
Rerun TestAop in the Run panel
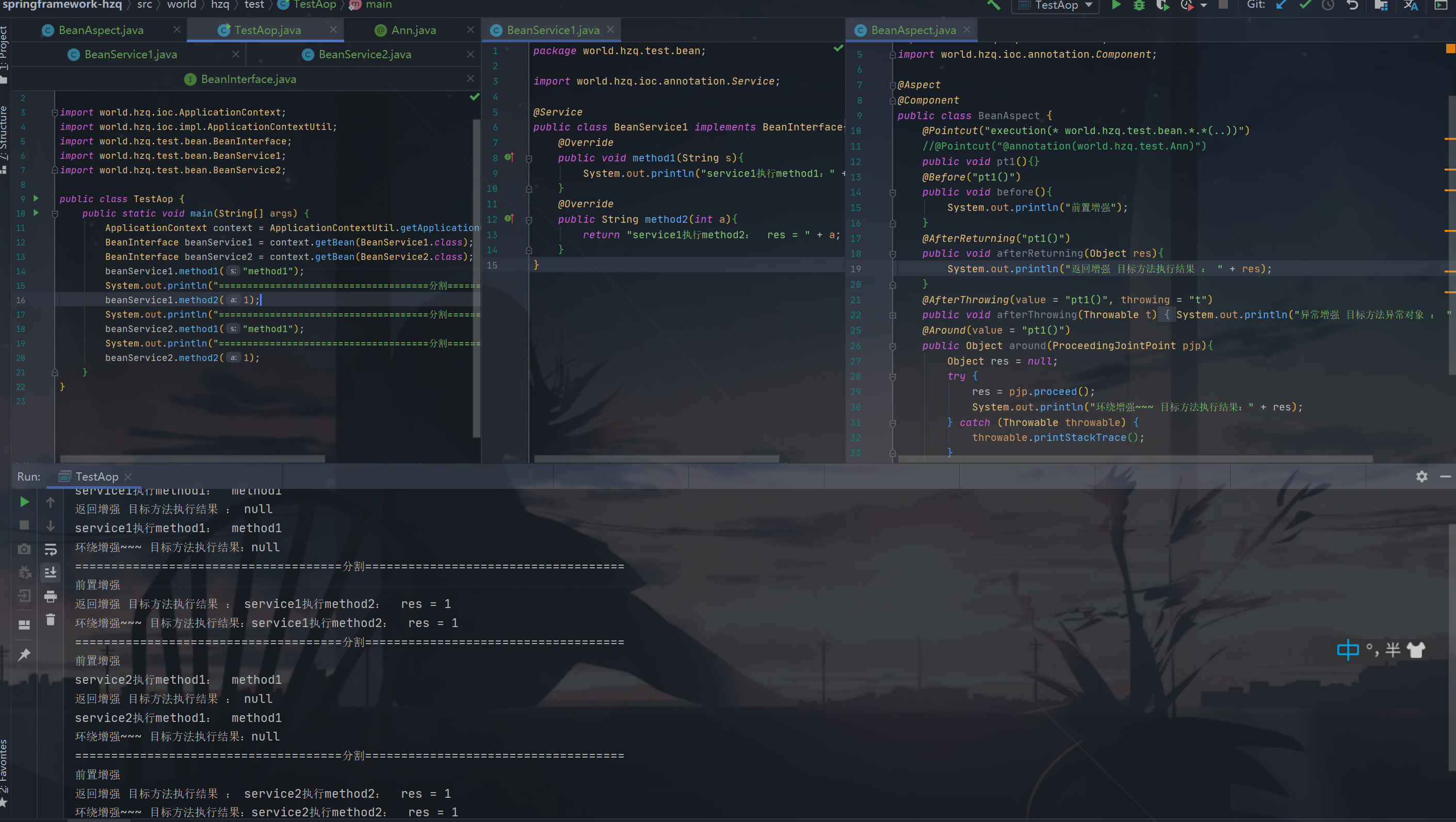pyautogui.click(x=24, y=502)
